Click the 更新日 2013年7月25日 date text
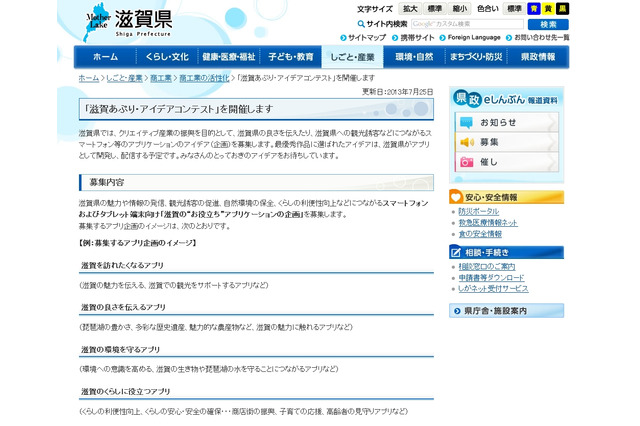The image size is (640, 426). point(397,92)
